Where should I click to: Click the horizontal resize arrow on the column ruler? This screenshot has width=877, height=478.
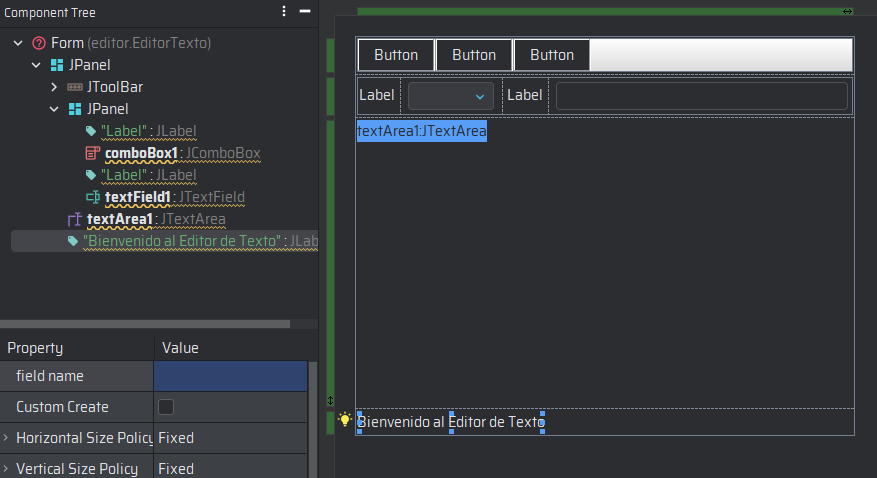coord(847,11)
